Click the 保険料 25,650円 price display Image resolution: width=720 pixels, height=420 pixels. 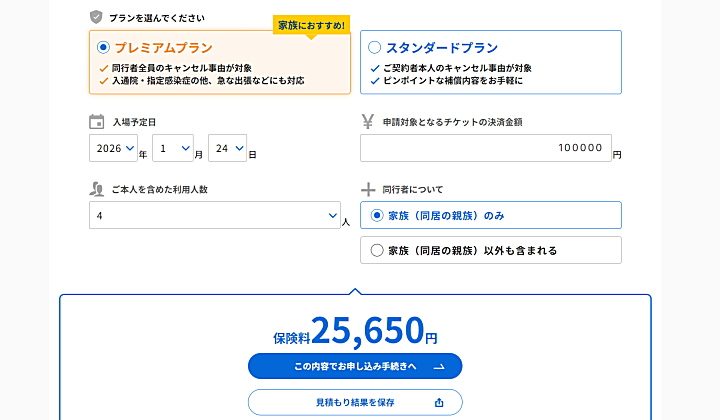pos(355,329)
